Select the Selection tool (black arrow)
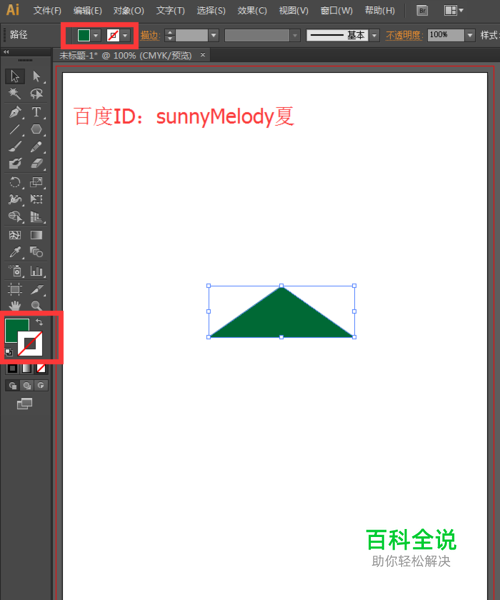Viewport: 500px width, 600px height. coord(15,76)
